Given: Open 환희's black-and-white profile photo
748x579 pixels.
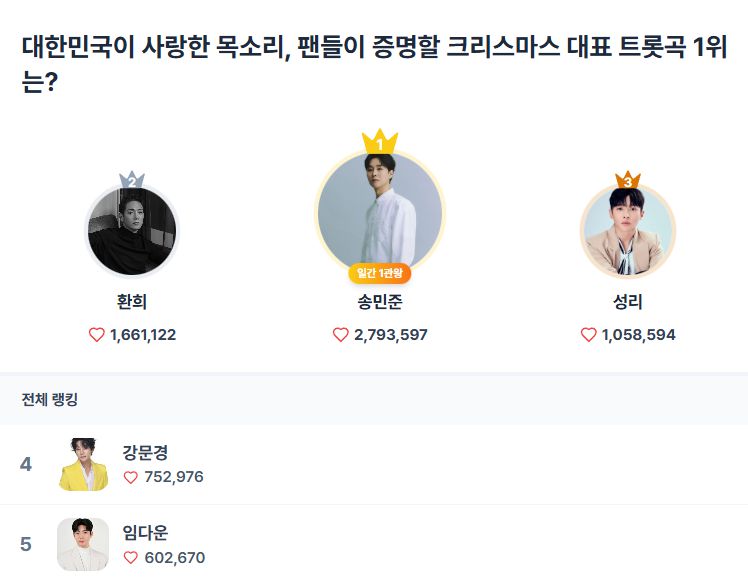Looking at the screenshot, I should (x=132, y=231).
